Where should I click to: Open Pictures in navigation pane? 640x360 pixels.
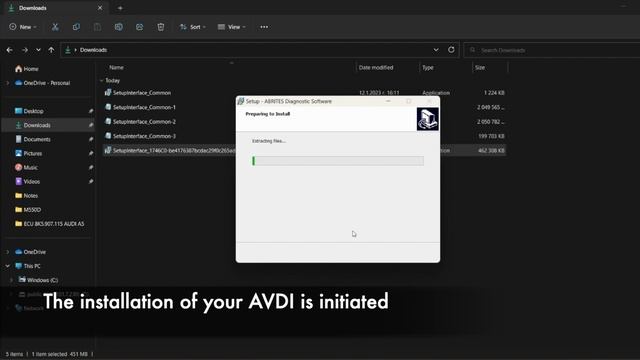29,153
